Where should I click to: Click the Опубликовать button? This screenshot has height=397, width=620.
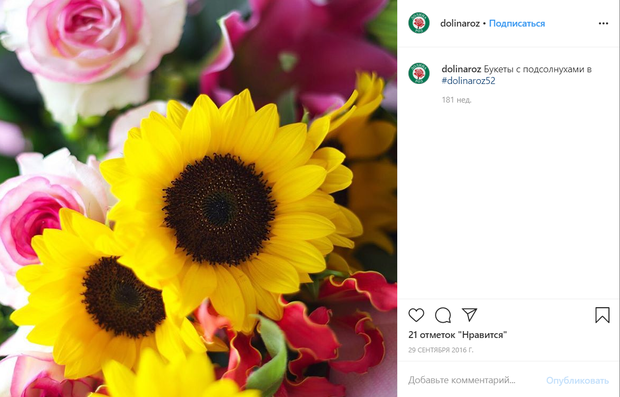pos(577,381)
